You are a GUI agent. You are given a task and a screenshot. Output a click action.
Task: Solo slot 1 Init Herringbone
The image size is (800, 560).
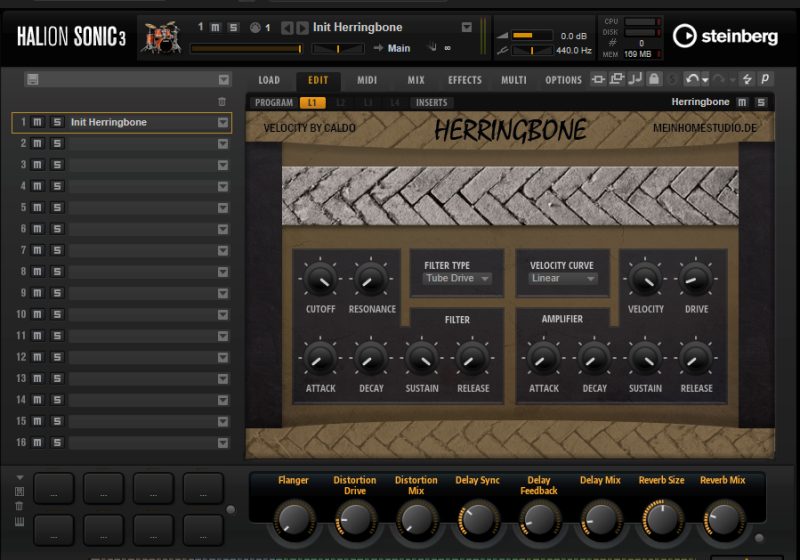pos(56,122)
